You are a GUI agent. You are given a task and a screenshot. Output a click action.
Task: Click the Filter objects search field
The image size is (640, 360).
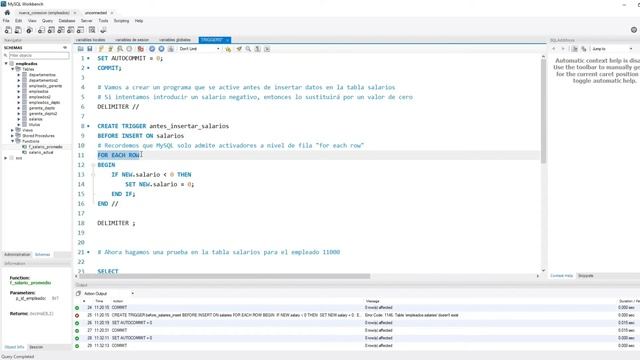pyautogui.click(x=39, y=56)
